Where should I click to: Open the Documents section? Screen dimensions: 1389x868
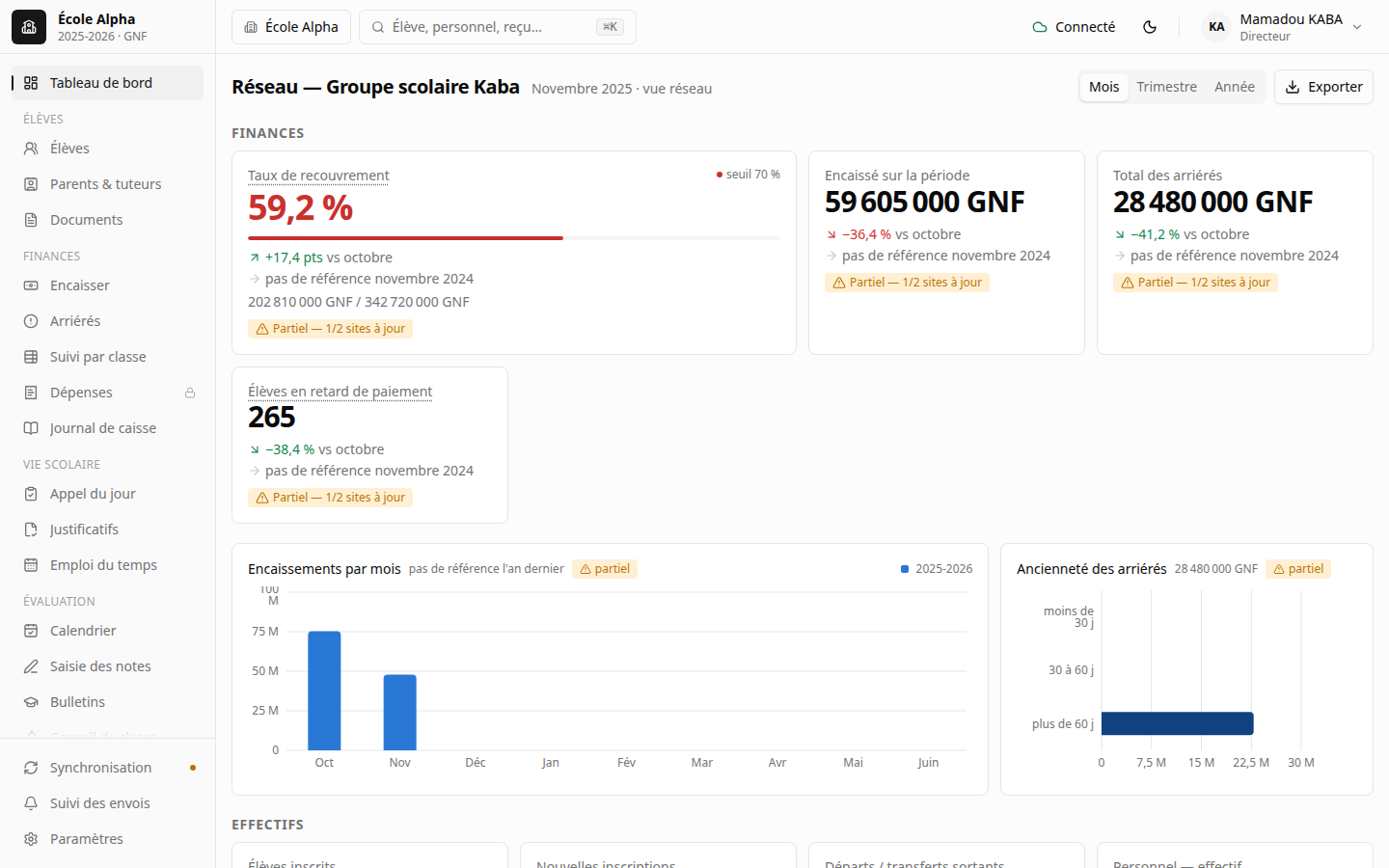pyautogui.click(x=107, y=220)
